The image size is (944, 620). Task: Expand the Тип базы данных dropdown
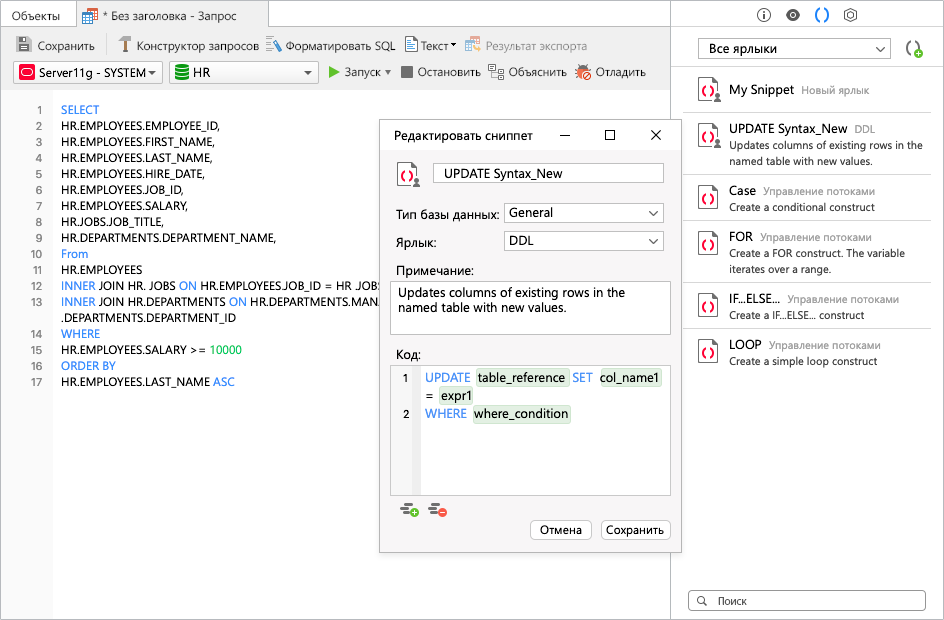tap(653, 213)
